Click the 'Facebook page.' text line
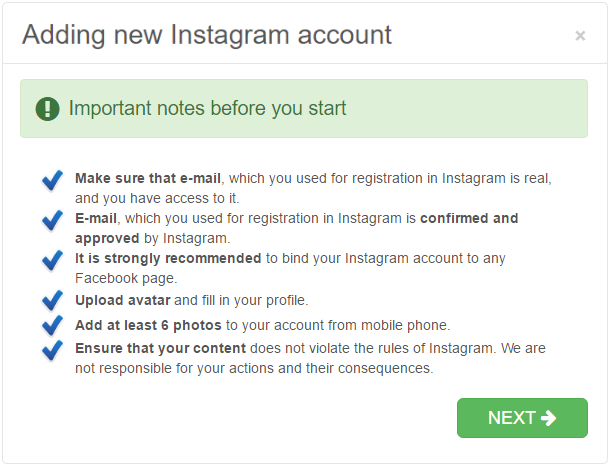The image size is (609, 465). click(126, 279)
